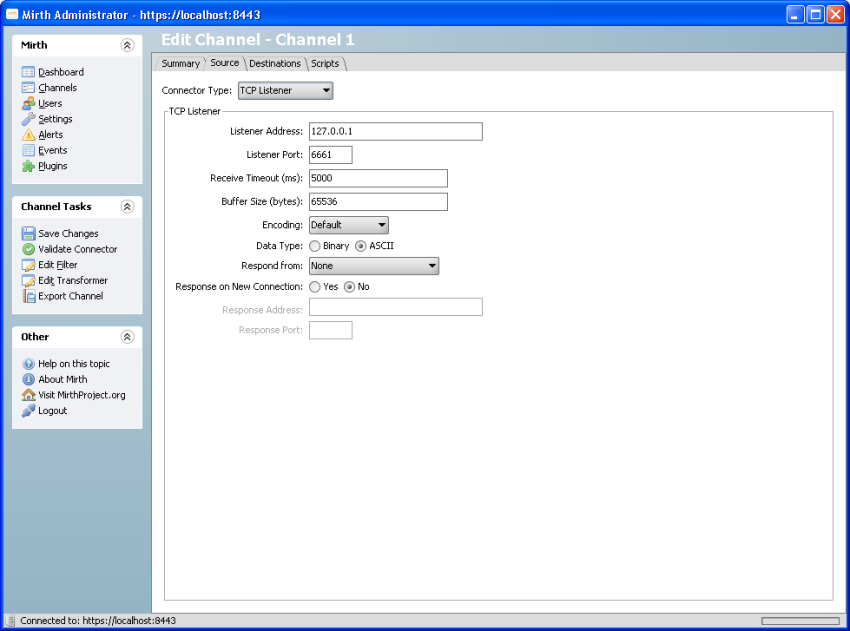The height and width of the screenshot is (631, 850).
Task: Click the Logout link
Action: tap(53, 411)
